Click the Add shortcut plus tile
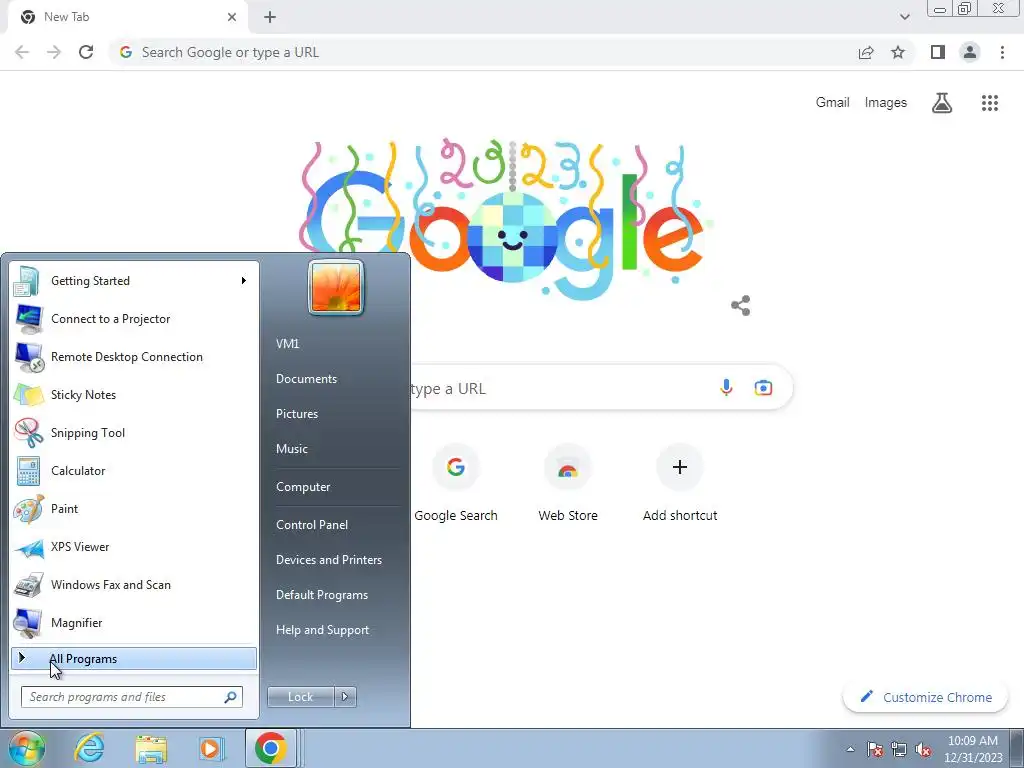The height and width of the screenshot is (768, 1024). click(680, 483)
